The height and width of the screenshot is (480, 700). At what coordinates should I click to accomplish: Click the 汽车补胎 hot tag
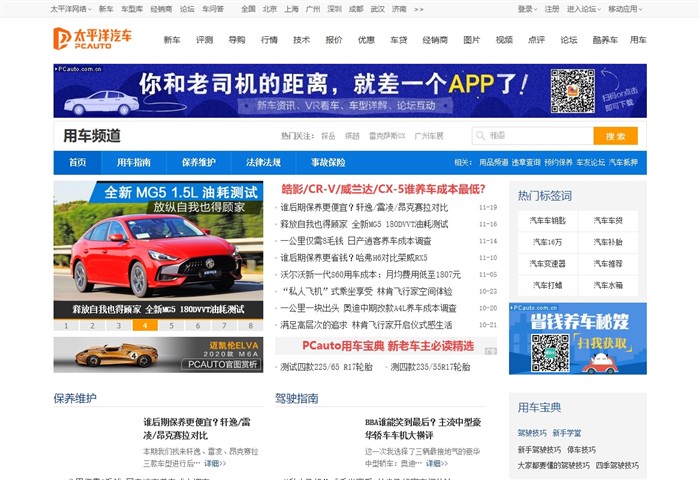click(x=608, y=242)
